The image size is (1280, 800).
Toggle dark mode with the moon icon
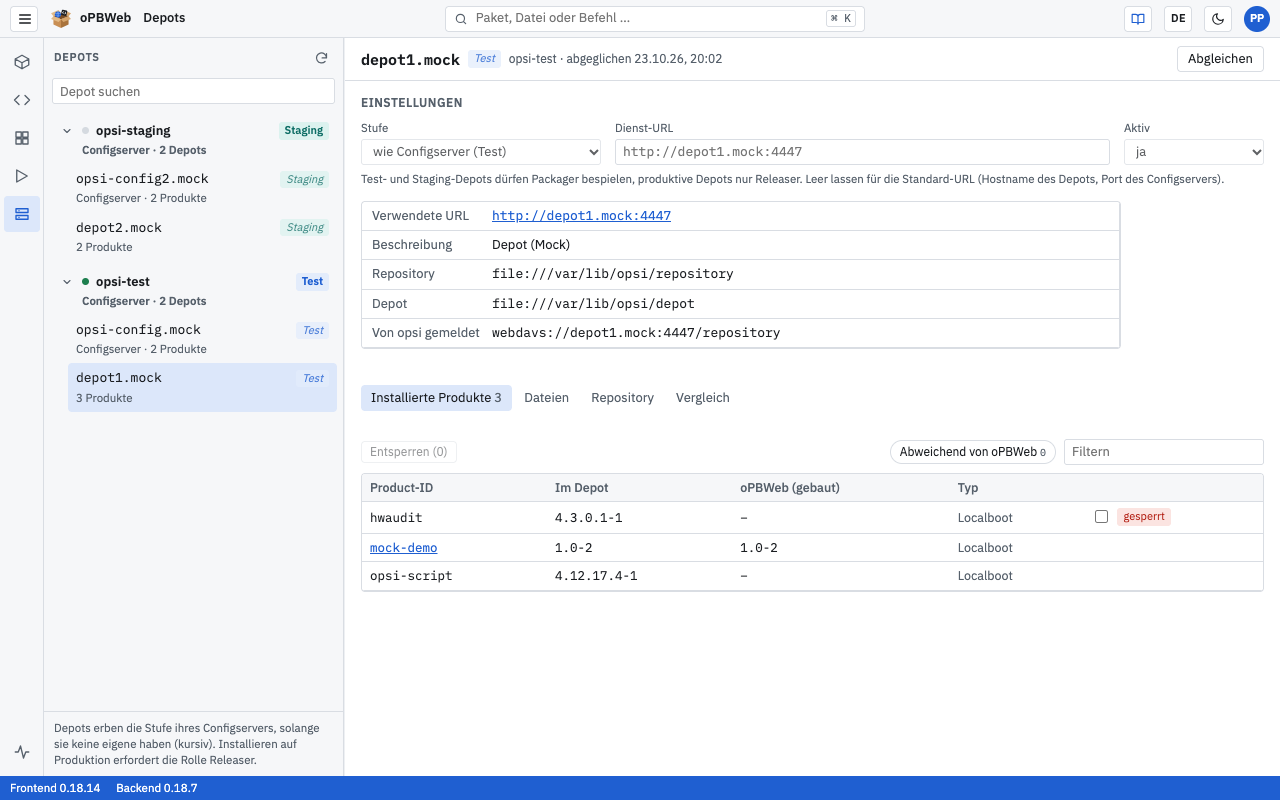[1218, 18]
